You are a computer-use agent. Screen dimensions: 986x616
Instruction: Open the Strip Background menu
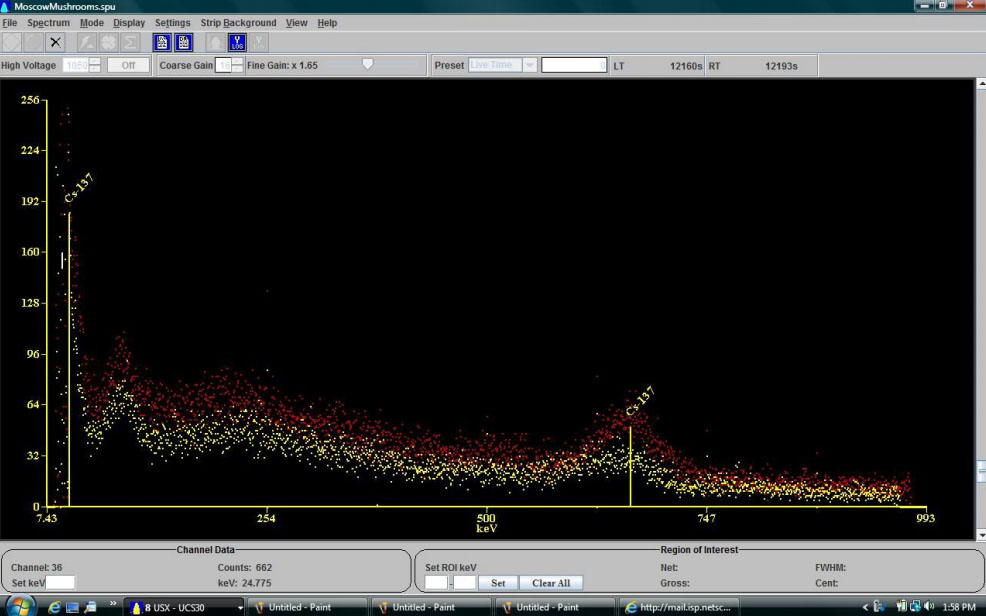tap(238, 23)
